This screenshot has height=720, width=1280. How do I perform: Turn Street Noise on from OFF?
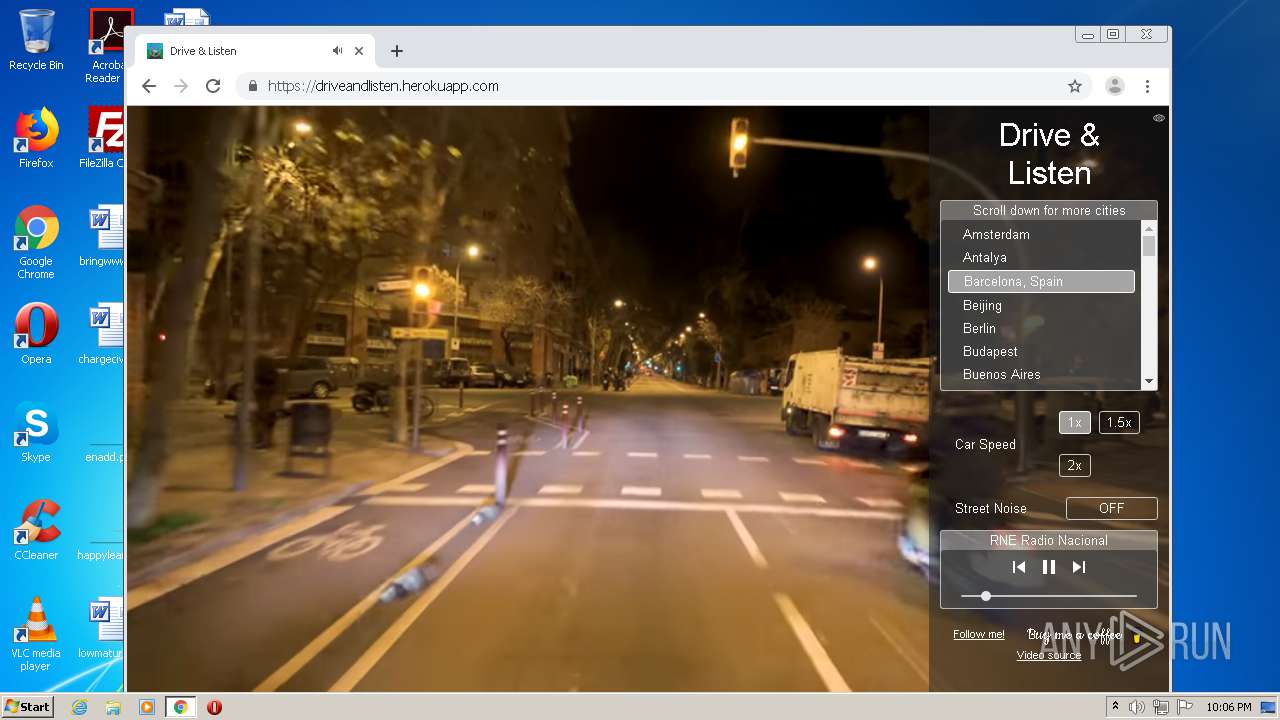(1111, 508)
